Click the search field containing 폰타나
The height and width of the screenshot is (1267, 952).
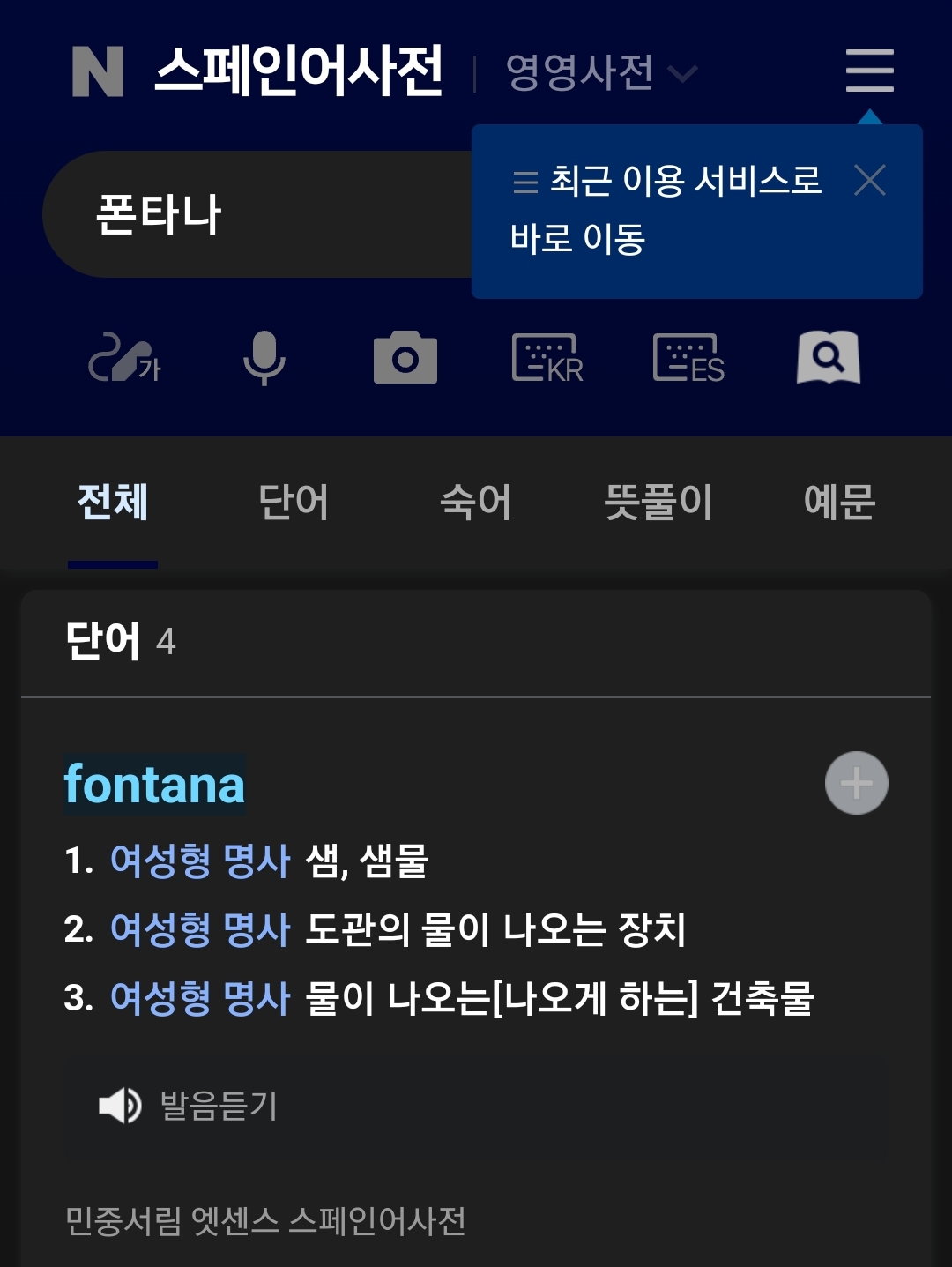click(x=256, y=214)
